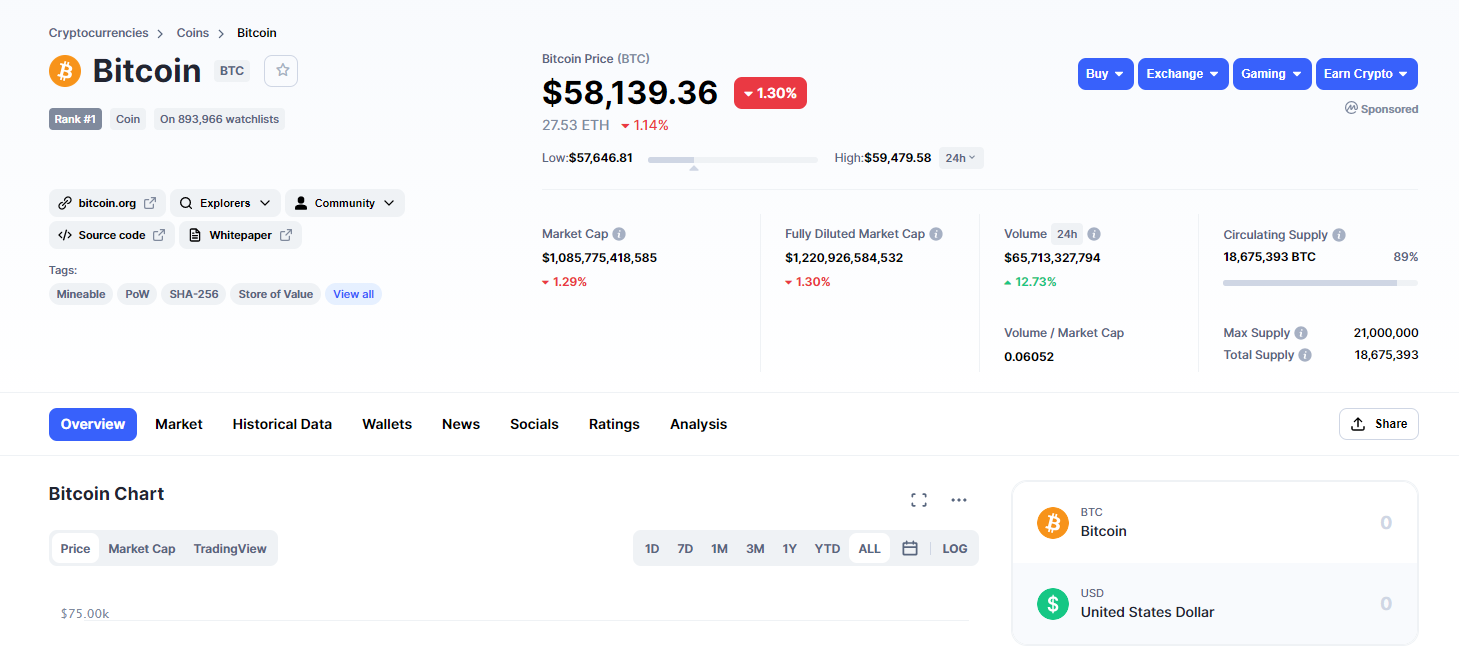Open the Historical Data tab
The width and height of the screenshot is (1459, 652).
[x=282, y=424]
